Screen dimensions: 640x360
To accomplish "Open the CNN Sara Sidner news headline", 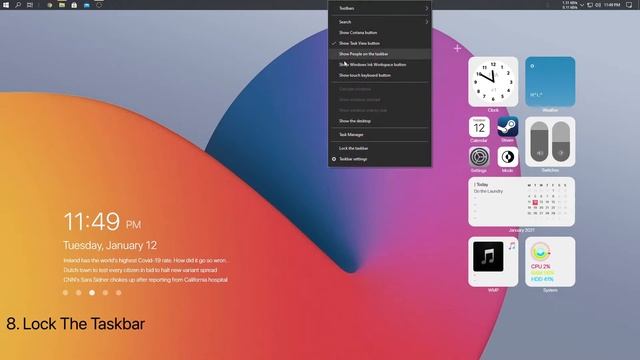I will click(x=145, y=280).
